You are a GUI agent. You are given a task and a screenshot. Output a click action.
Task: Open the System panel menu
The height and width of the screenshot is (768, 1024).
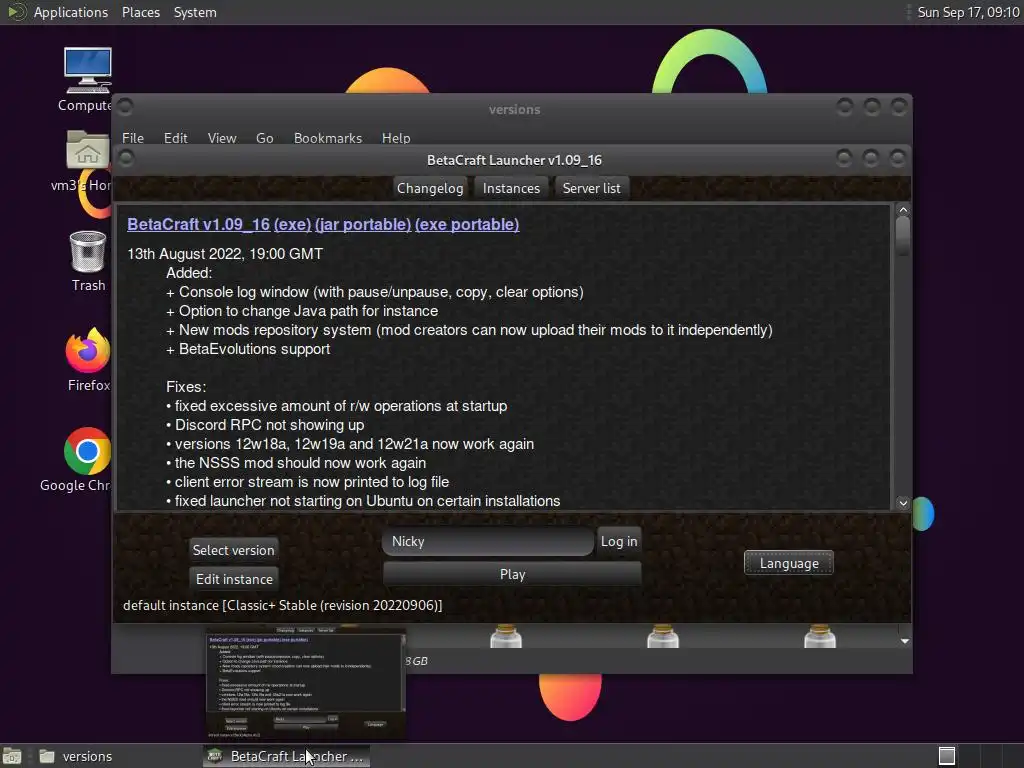(x=195, y=12)
